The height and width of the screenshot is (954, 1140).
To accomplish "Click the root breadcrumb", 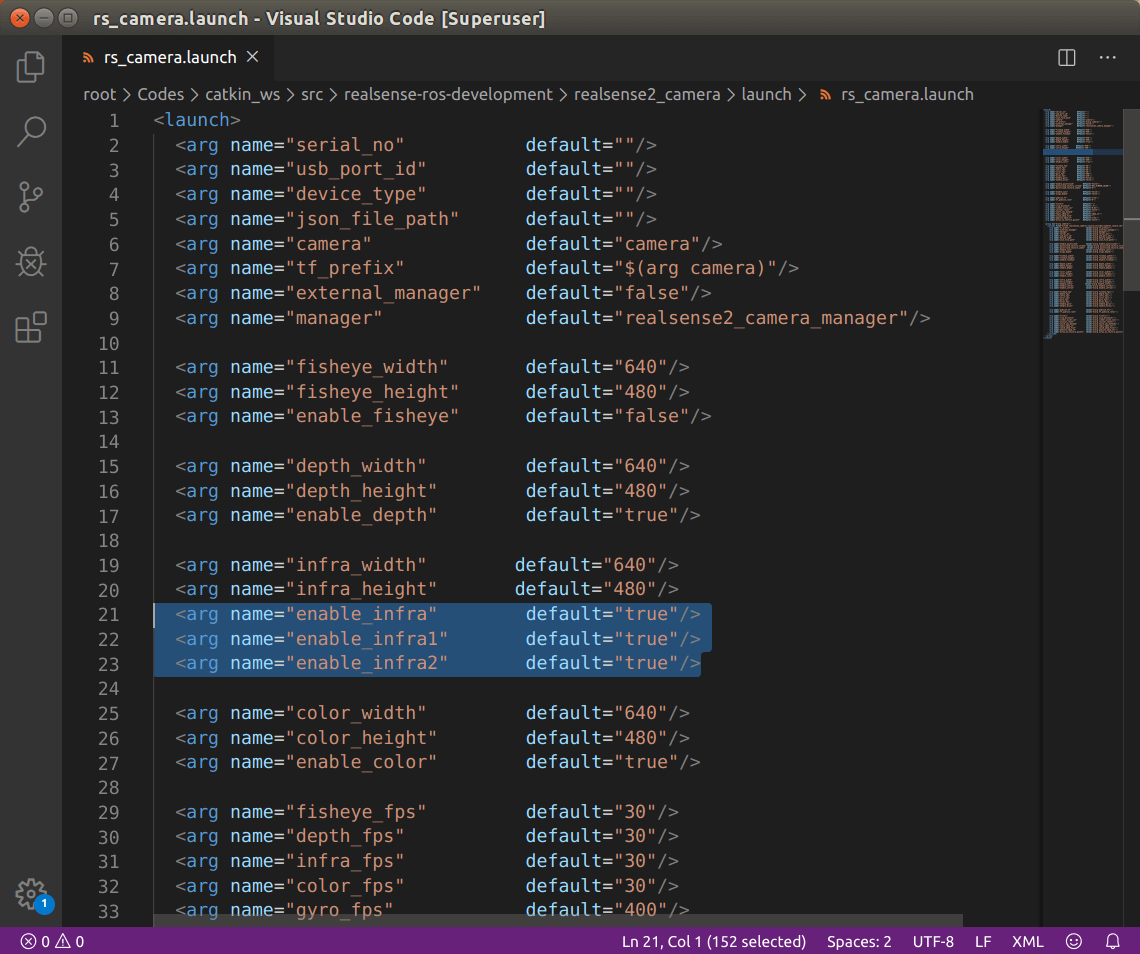I will click(x=100, y=95).
